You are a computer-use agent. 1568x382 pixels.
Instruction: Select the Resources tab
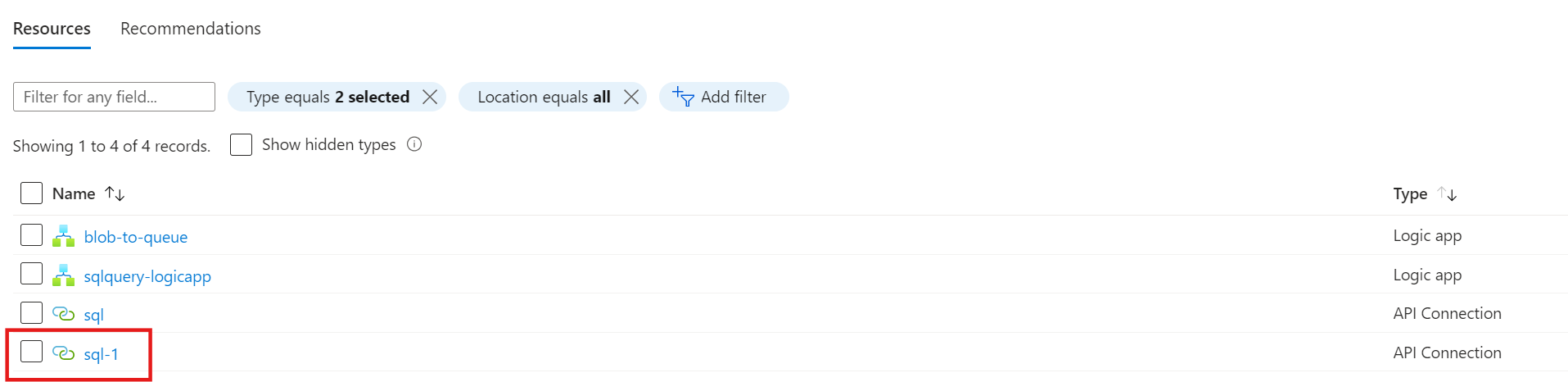52,29
